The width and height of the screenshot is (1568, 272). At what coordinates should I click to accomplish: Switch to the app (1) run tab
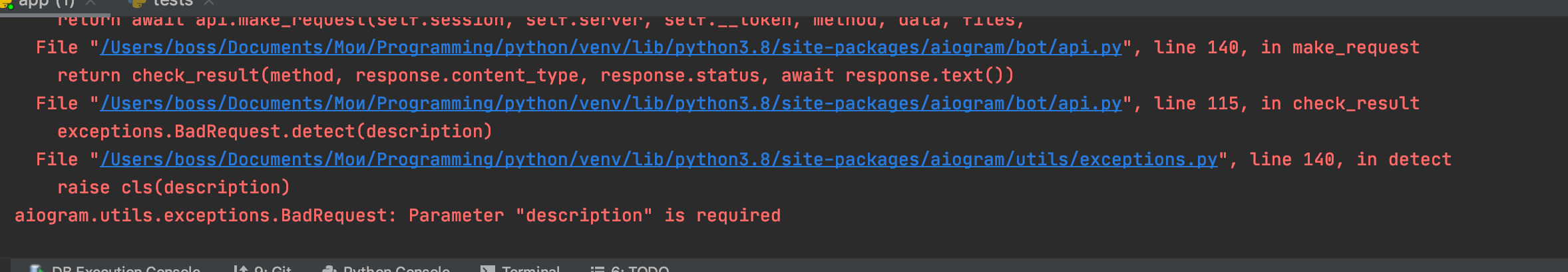tap(48, 3)
